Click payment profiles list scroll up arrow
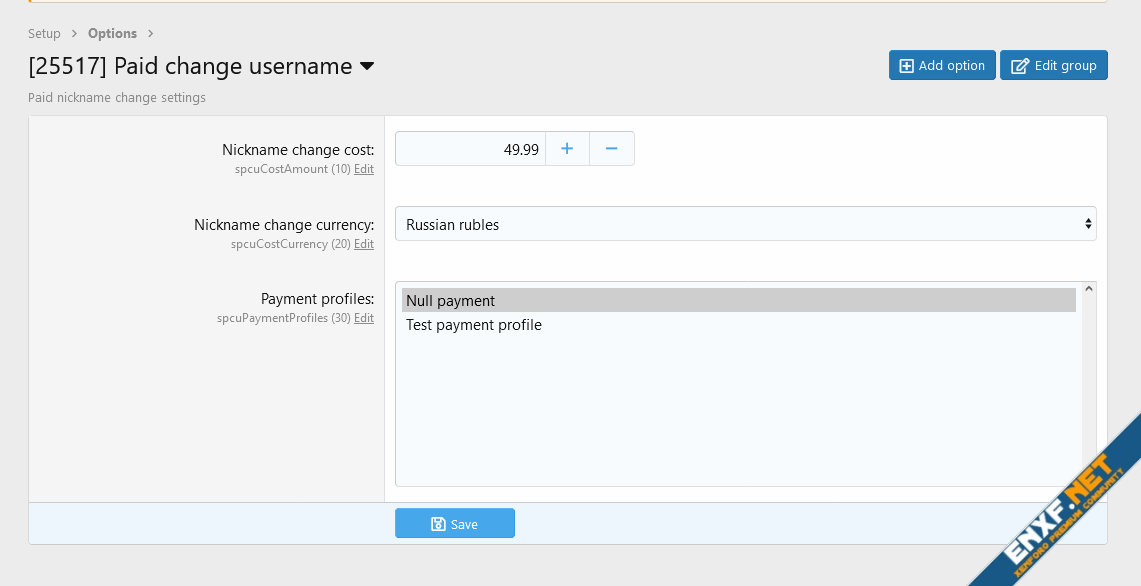This screenshot has width=1141, height=586. pos(1089,290)
